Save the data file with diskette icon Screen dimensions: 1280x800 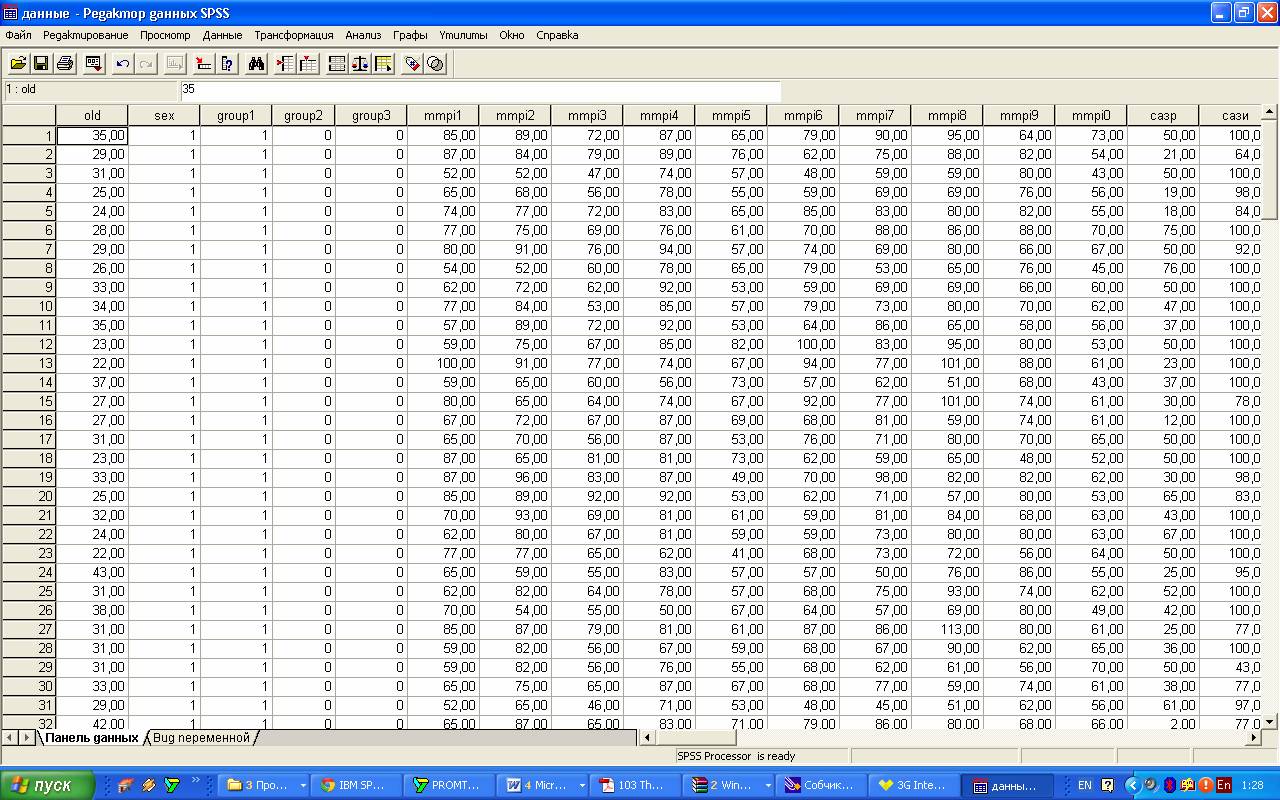pyautogui.click(x=41, y=64)
